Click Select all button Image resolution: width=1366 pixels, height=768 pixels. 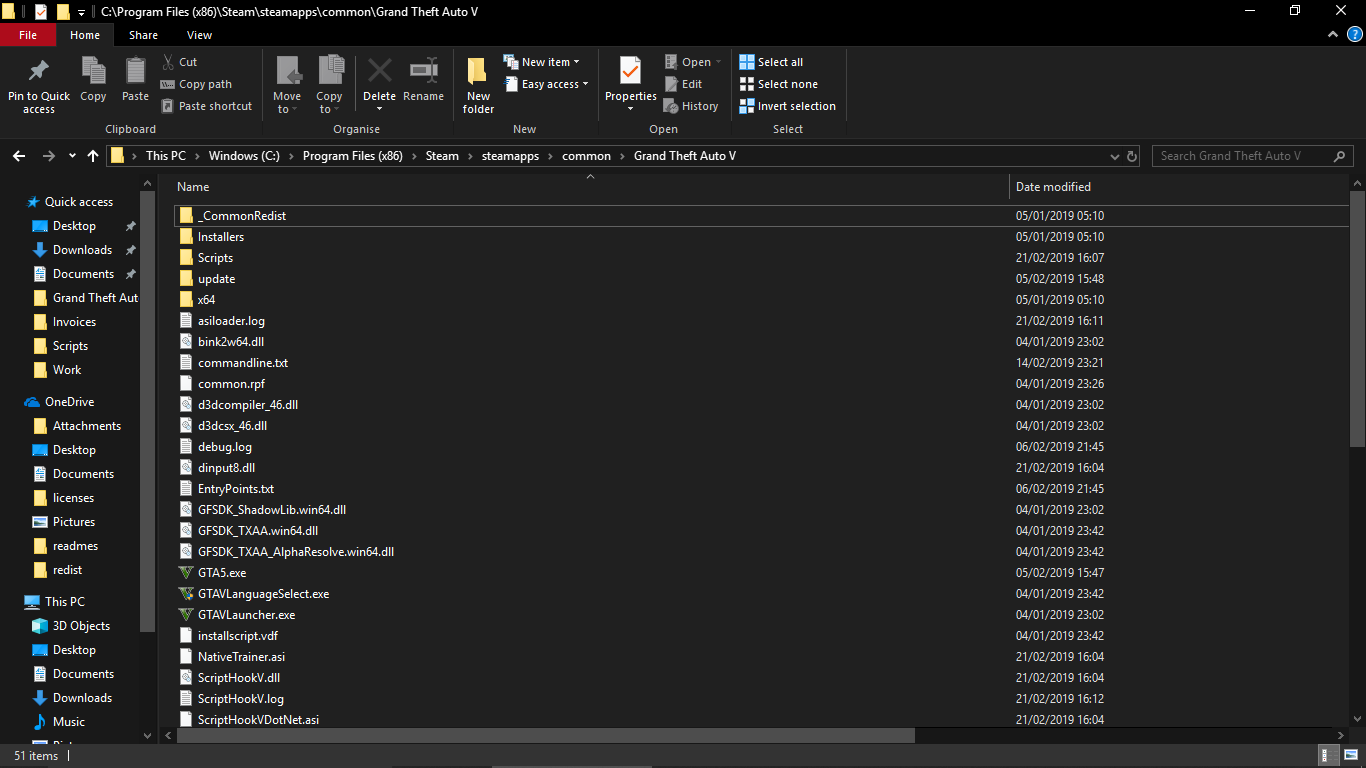pyautogui.click(x=771, y=62)
